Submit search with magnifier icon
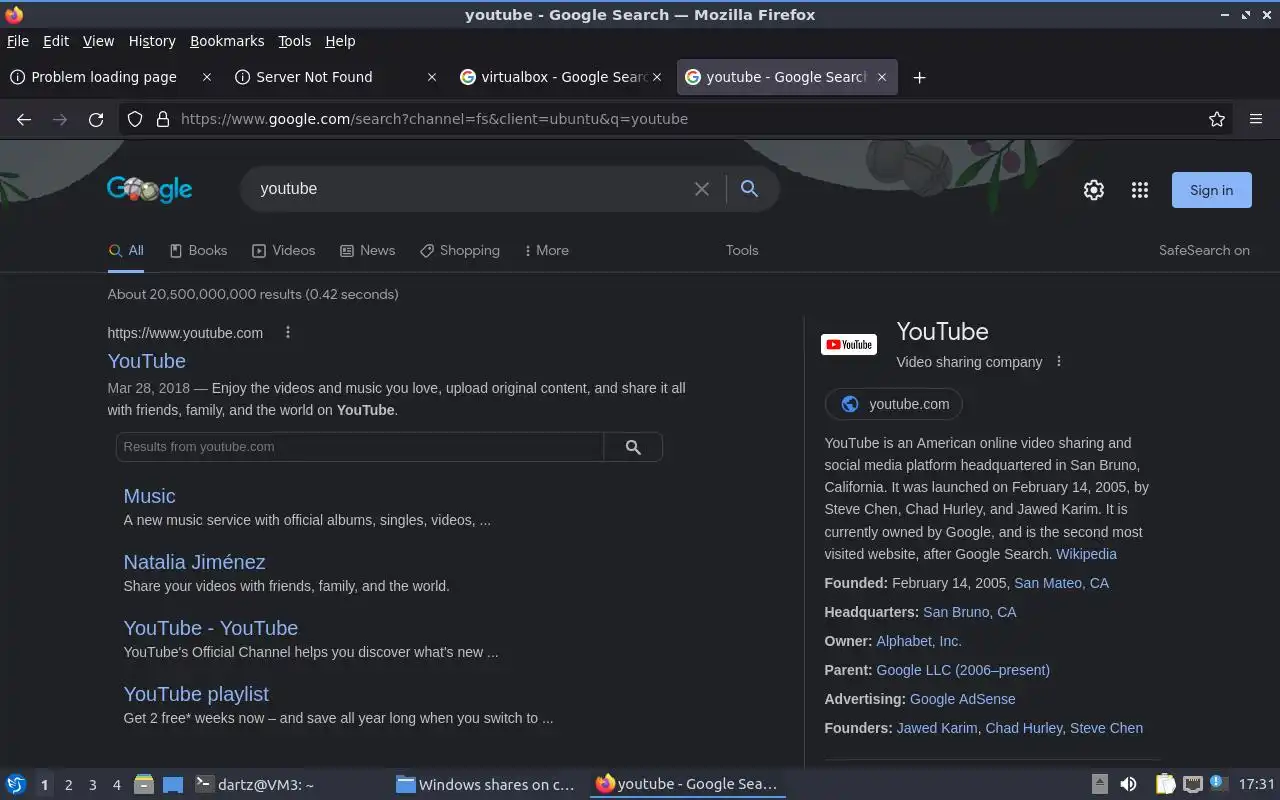This screenshot has width=1280, height=800. click(x=749, y=189)
